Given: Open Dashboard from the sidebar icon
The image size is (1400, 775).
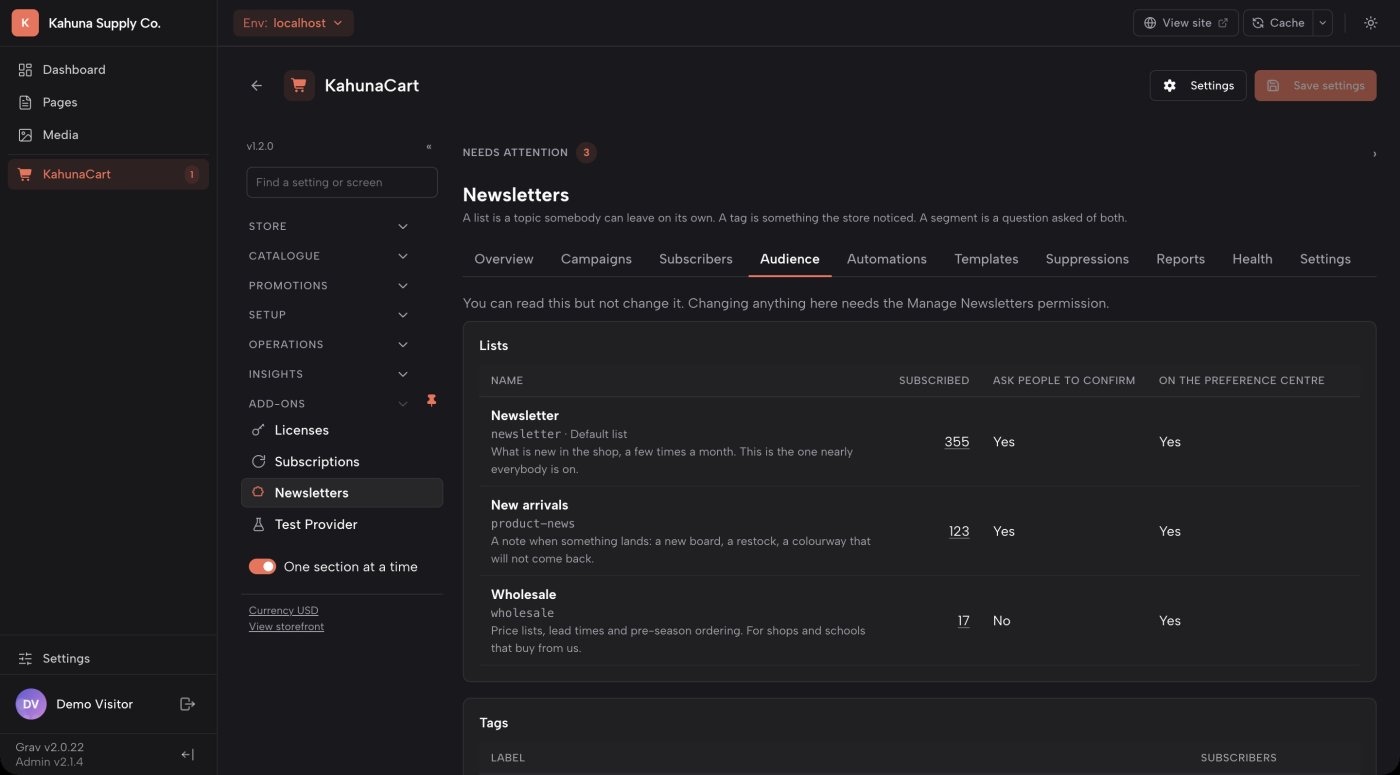Looking at the screenshot, I should click(25, 70).
